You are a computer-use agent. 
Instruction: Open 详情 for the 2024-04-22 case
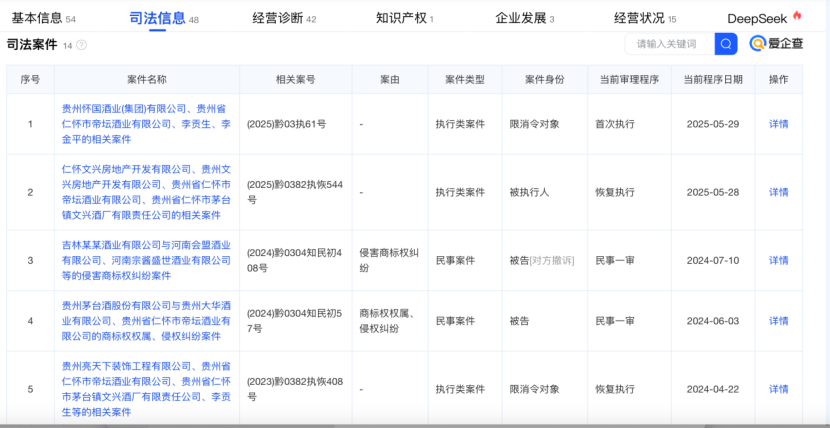pos(778,389)
